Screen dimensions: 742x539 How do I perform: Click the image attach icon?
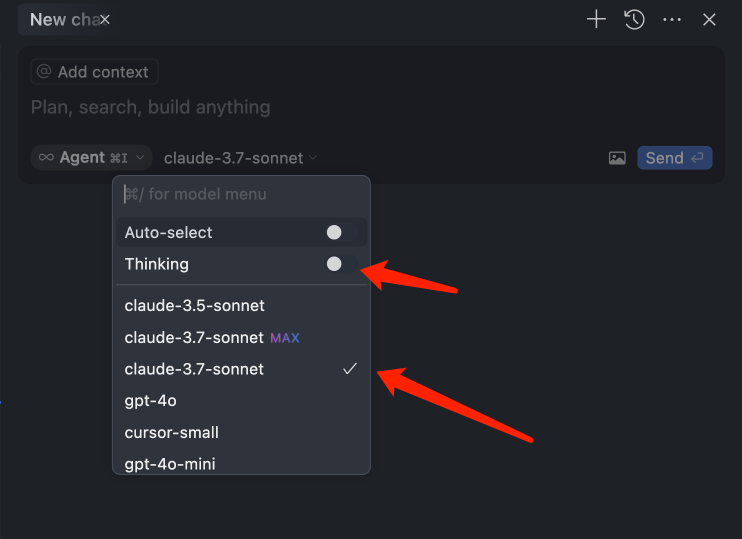617,158
